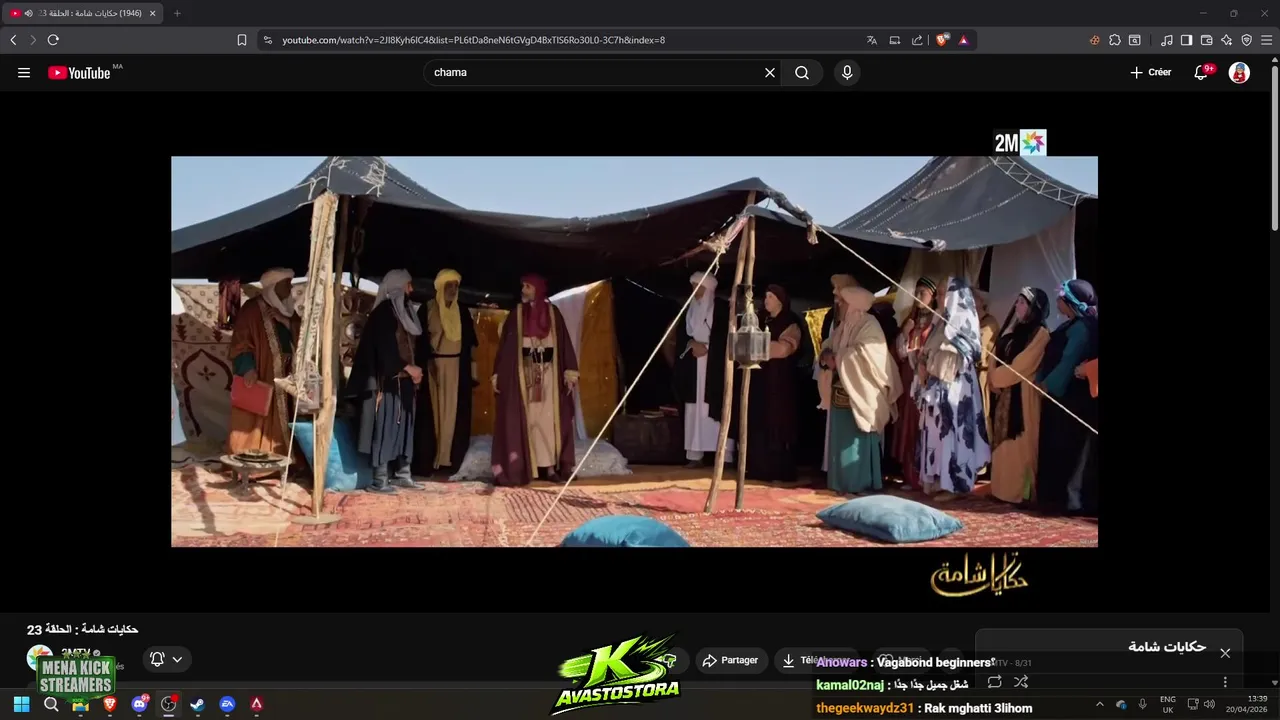The height and width of the screenshot is (720, 1280).
Task: Open playlist three-dot options
Action: tap(1225, 682)
